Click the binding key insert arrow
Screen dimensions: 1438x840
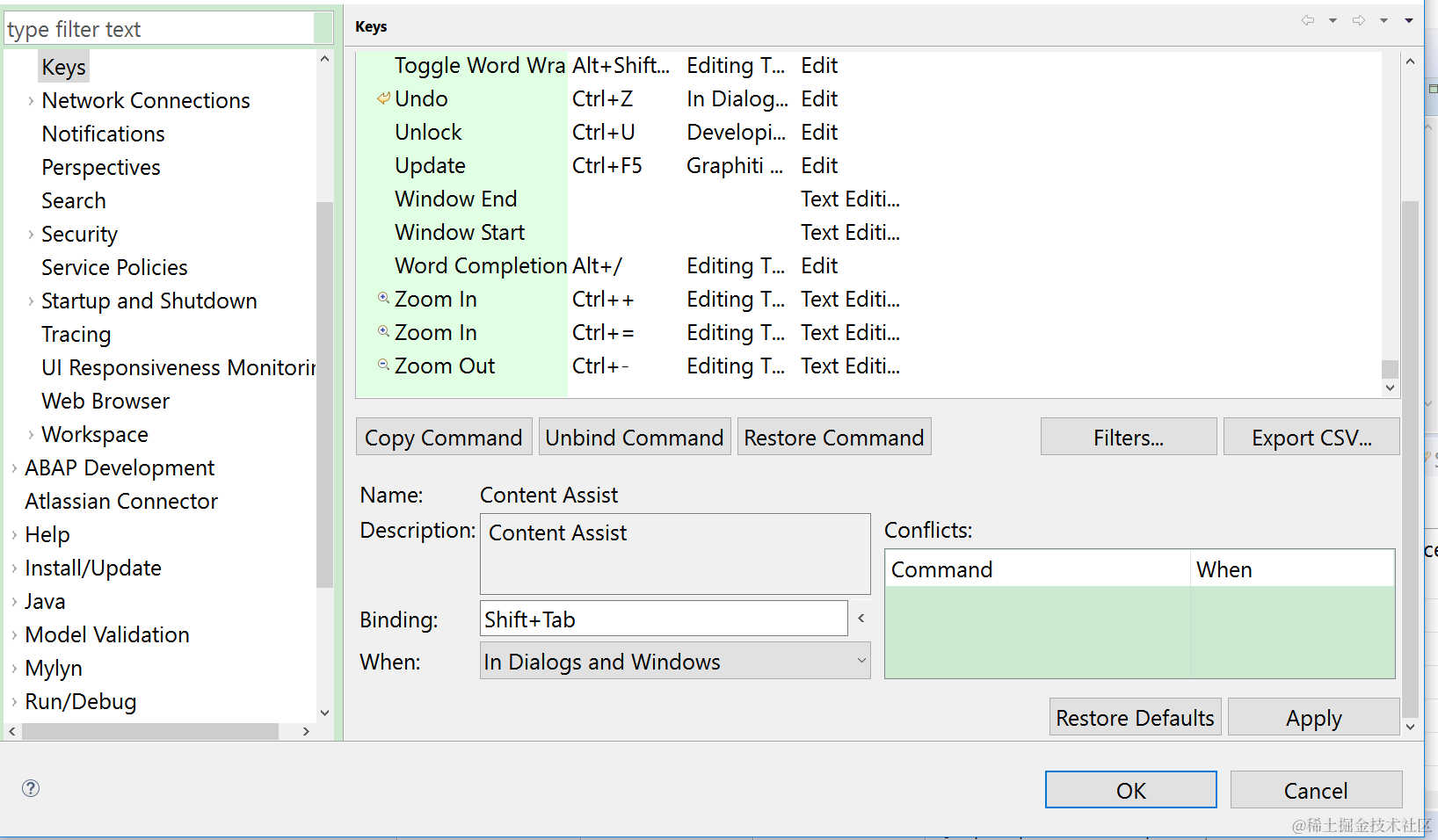click(x=861, y=619)
